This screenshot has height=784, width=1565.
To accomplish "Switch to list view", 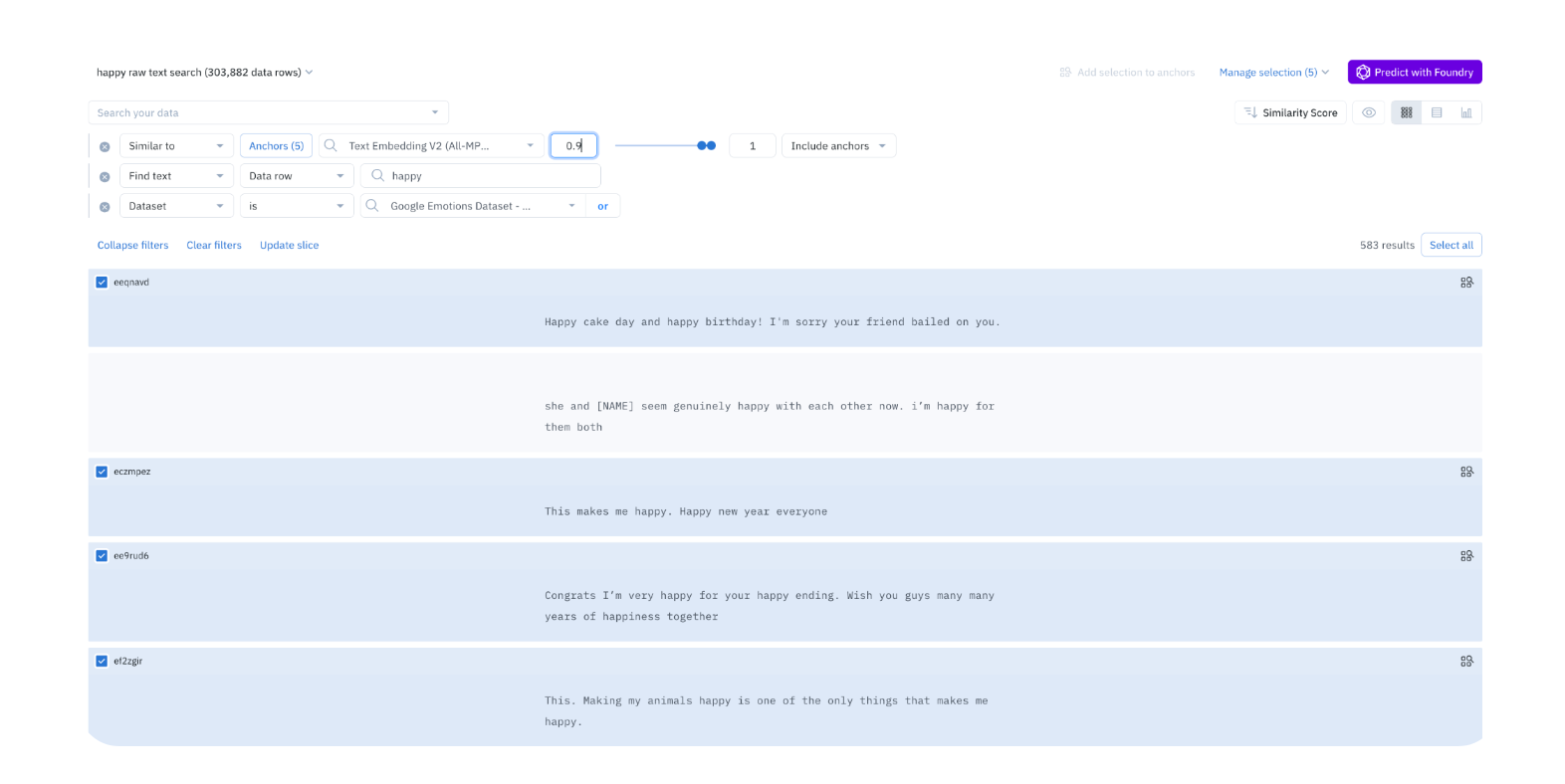I will 1437,112.
